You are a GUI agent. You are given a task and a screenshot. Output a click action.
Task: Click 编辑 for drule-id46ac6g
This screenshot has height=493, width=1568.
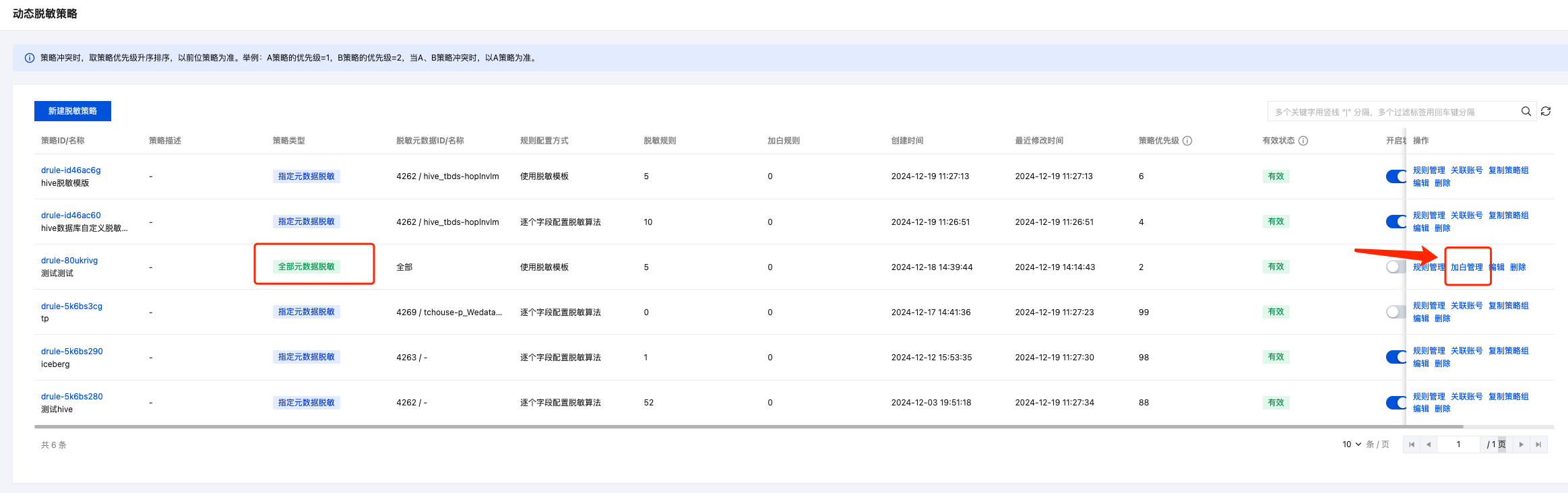(x=1421, y=183)
